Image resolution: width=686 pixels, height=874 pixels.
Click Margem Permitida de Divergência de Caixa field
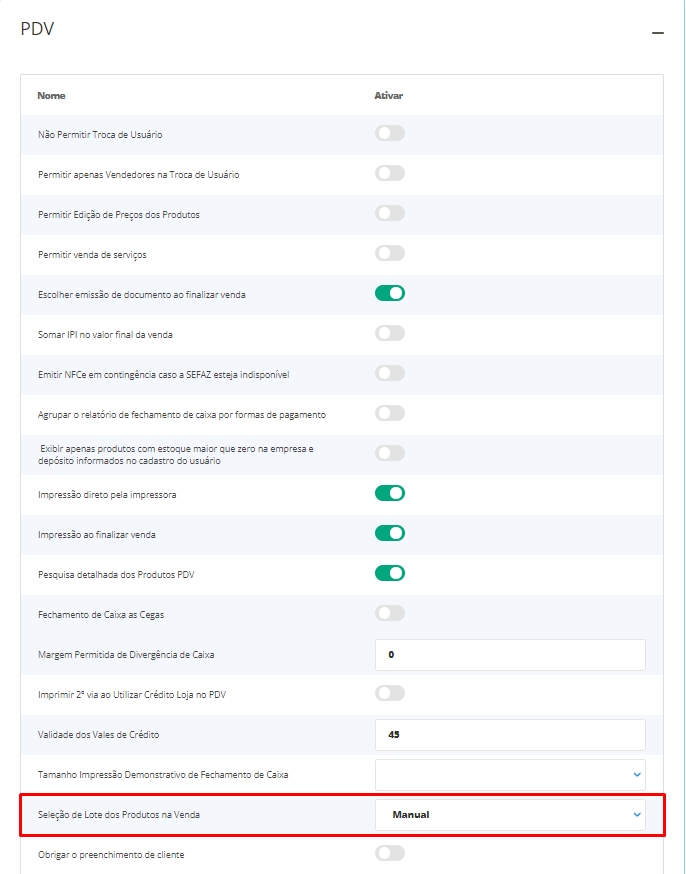[510, 654]
